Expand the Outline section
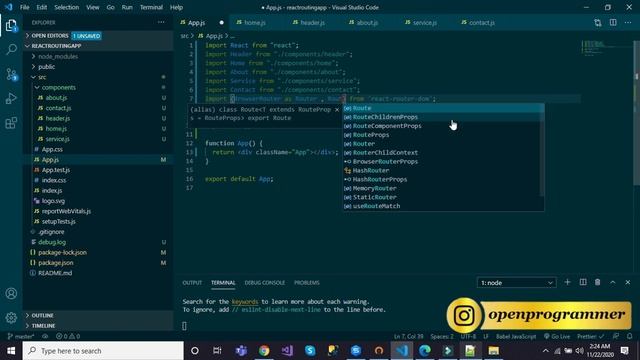640x360 pixels. tap(98, 316)
